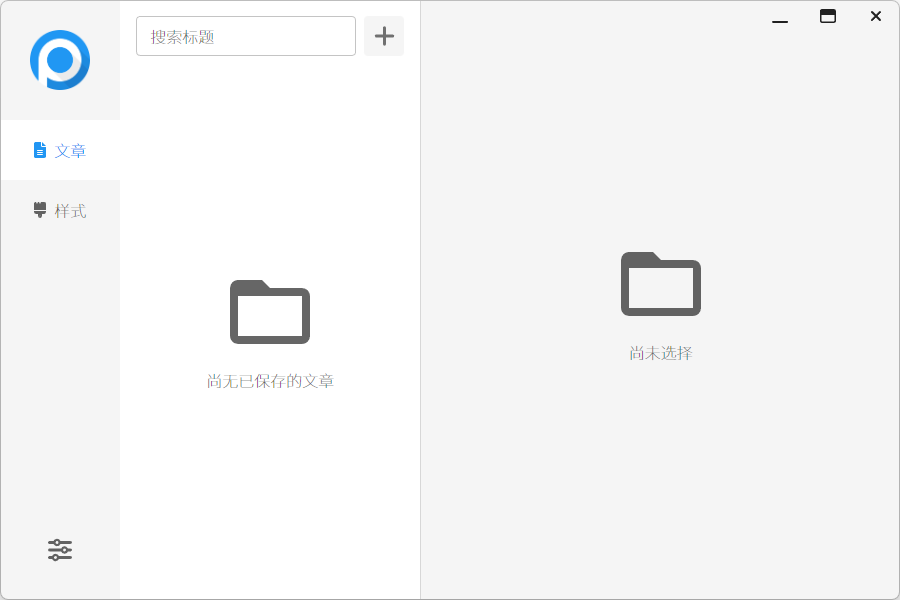Click the preferences icon at sidebar bottom
900x600 pixels.
tap(60, 550)
